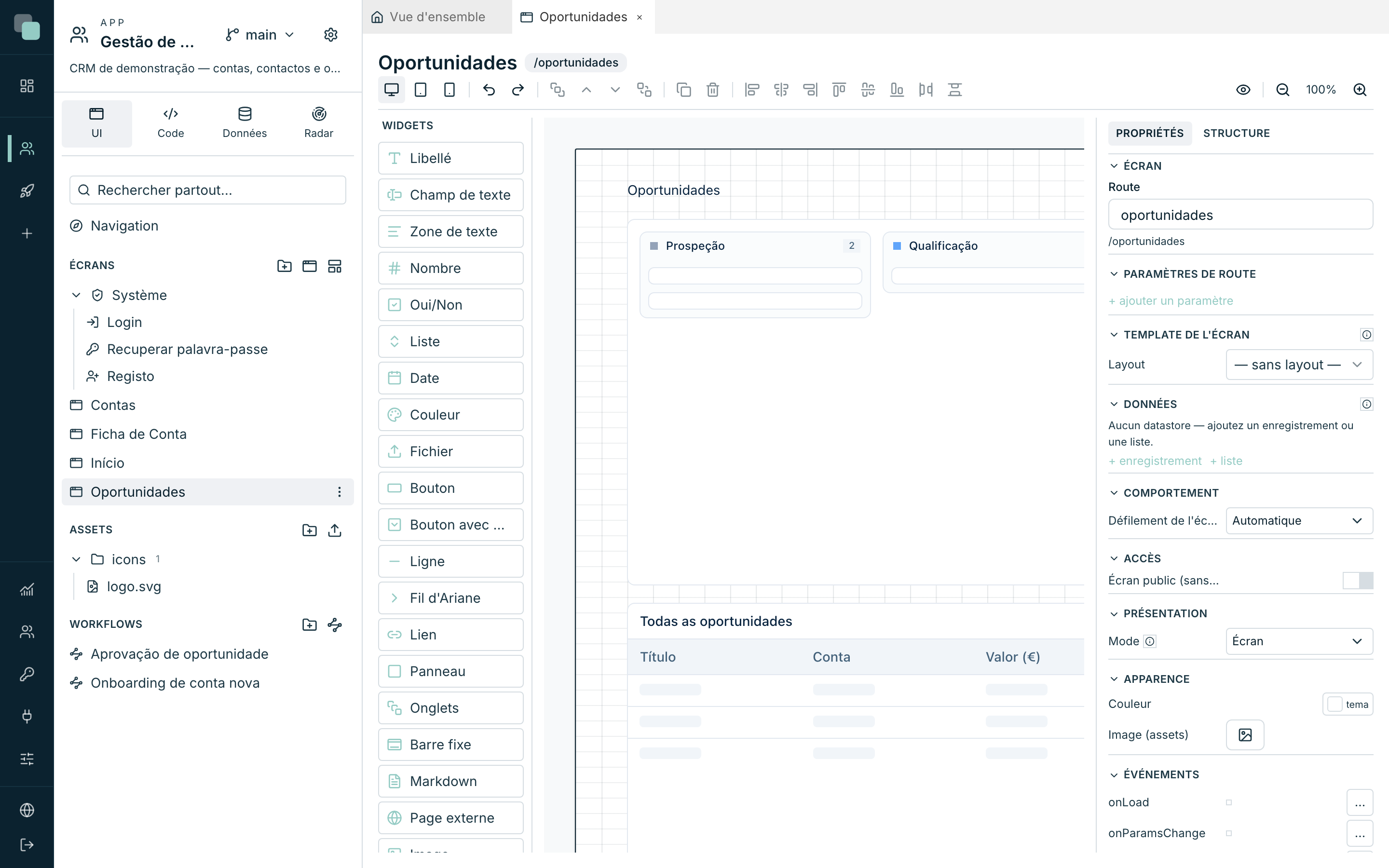The image size is (1389, 868).
Task: Close the Oportunidades tab
Action: coord(640,18)
